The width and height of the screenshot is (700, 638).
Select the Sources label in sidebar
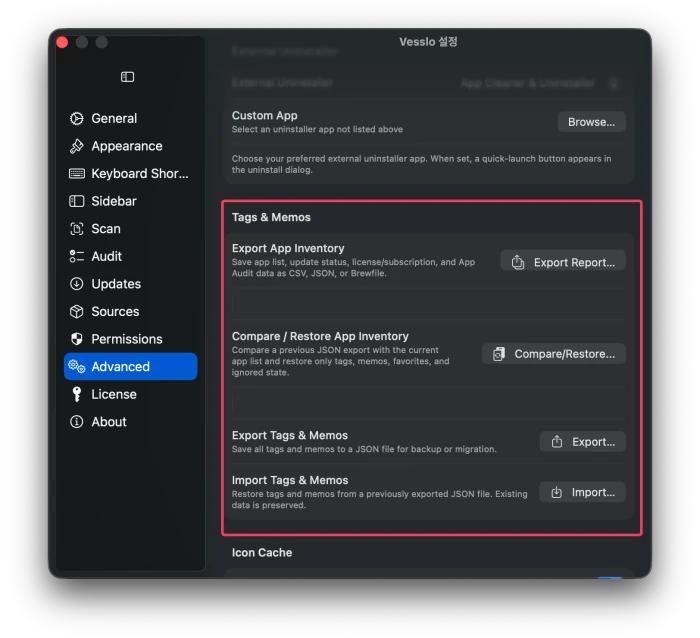[115, 312]
